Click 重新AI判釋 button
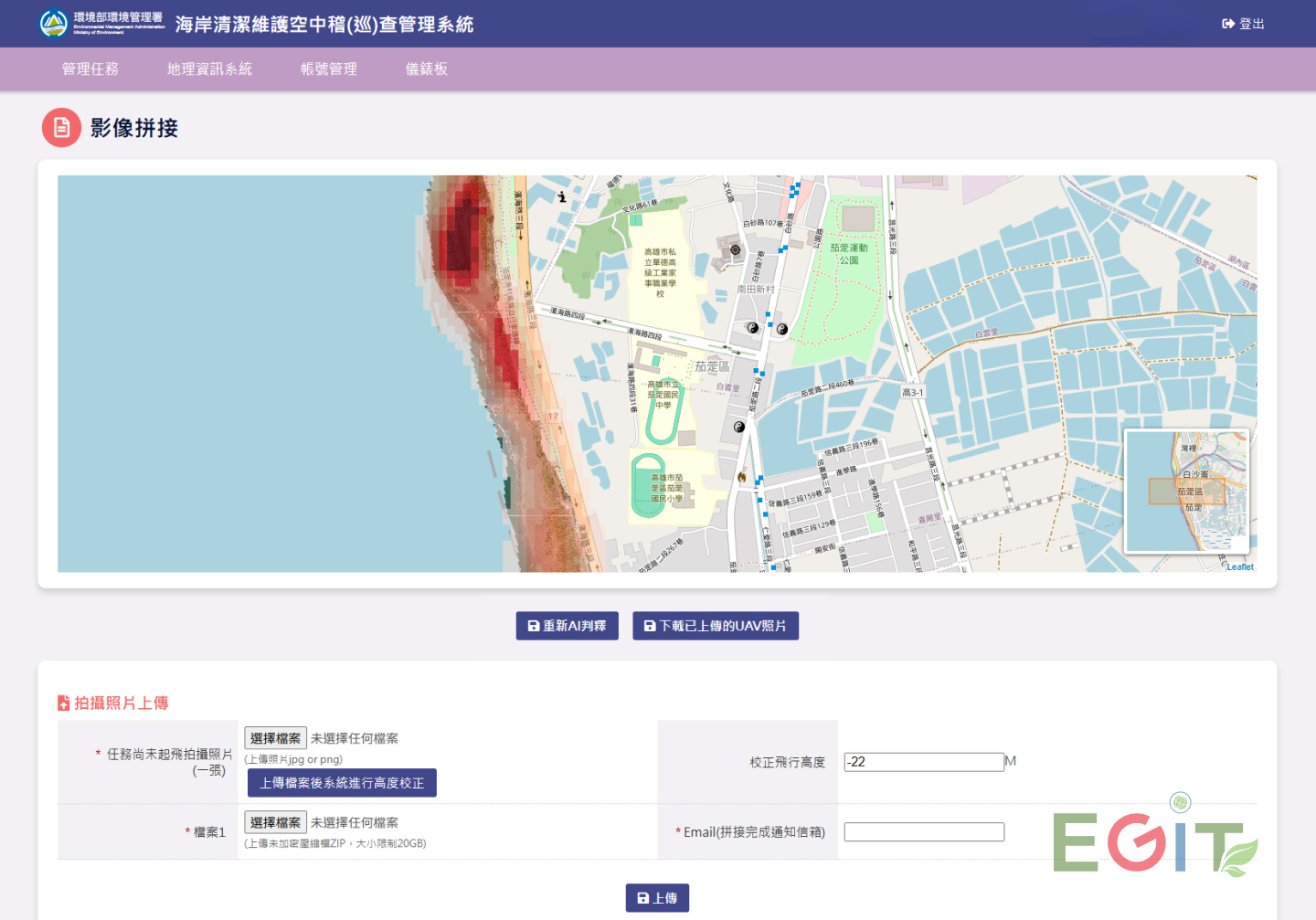The image size is (1316, 920). pos(568,626)
